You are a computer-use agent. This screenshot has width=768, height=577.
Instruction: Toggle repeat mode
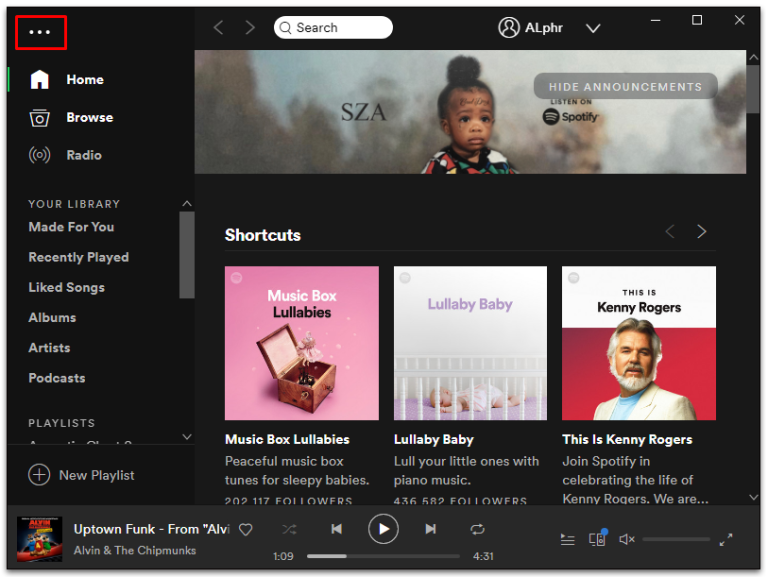(478, 529)
